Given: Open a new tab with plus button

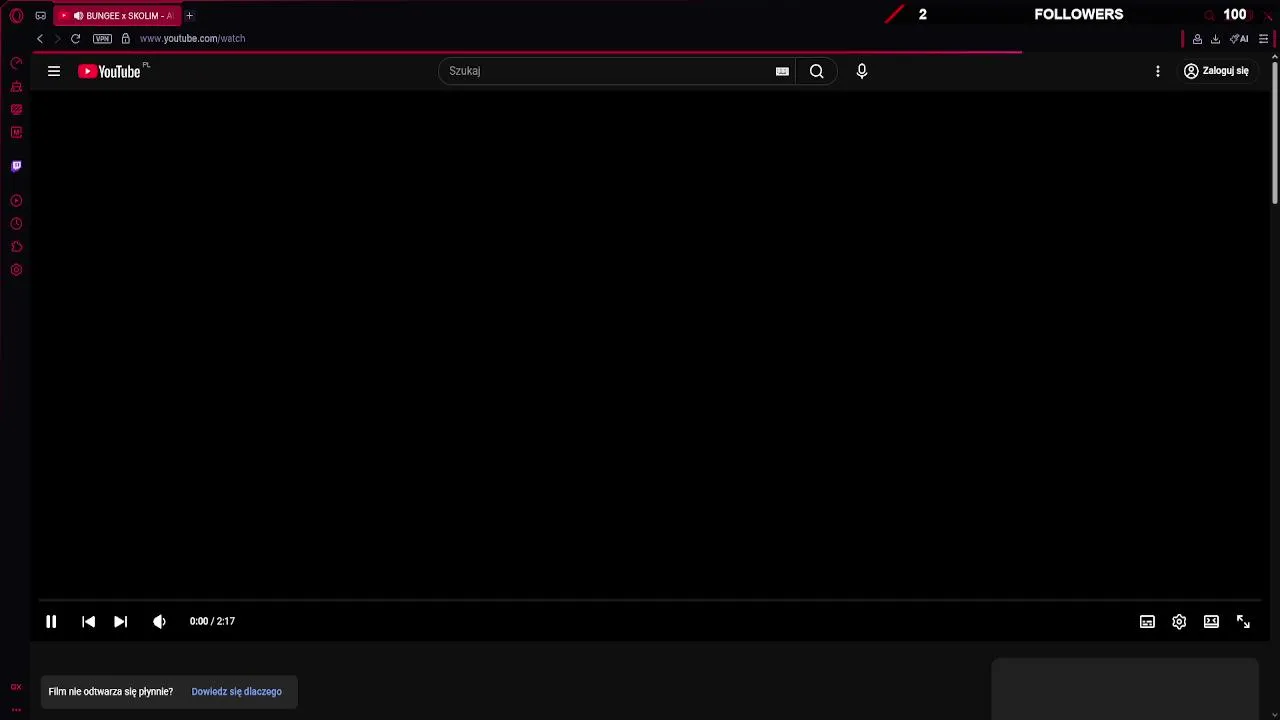Looking at the screenshot, I should click(x=189, y=16).
